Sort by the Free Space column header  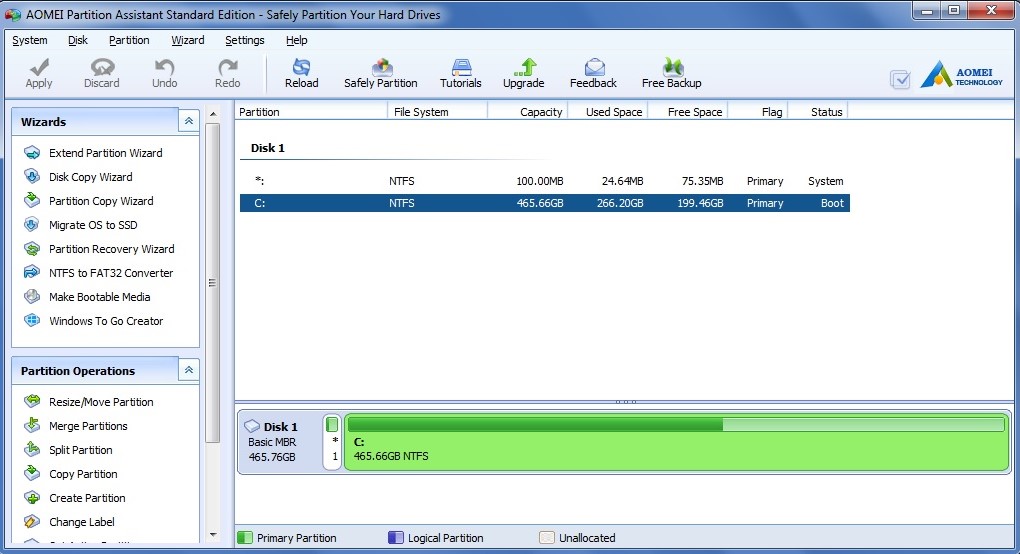pos(688,112)
